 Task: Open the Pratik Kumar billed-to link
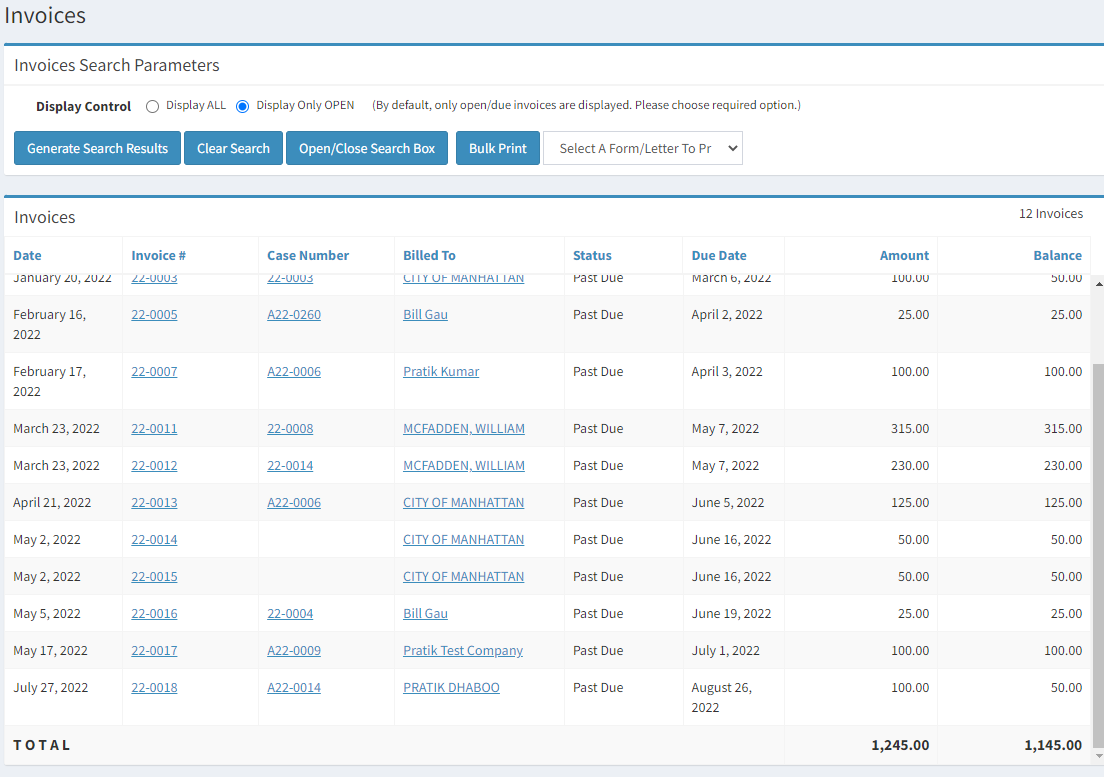coord(441,372)
